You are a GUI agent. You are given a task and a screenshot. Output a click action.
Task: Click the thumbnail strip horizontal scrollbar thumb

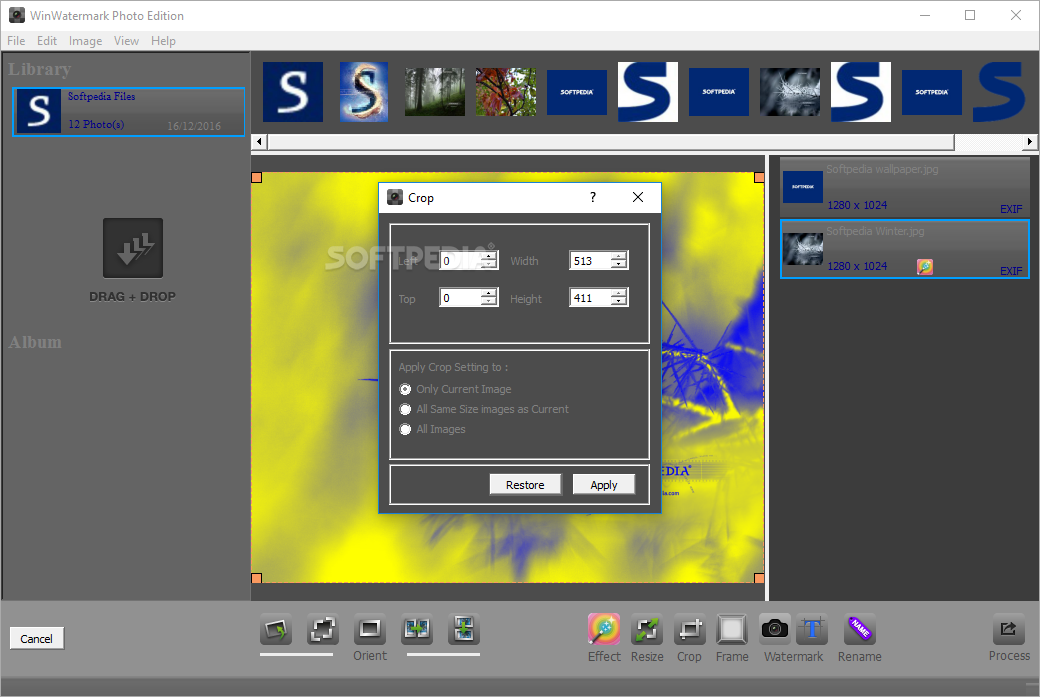[x=611, y=141]
